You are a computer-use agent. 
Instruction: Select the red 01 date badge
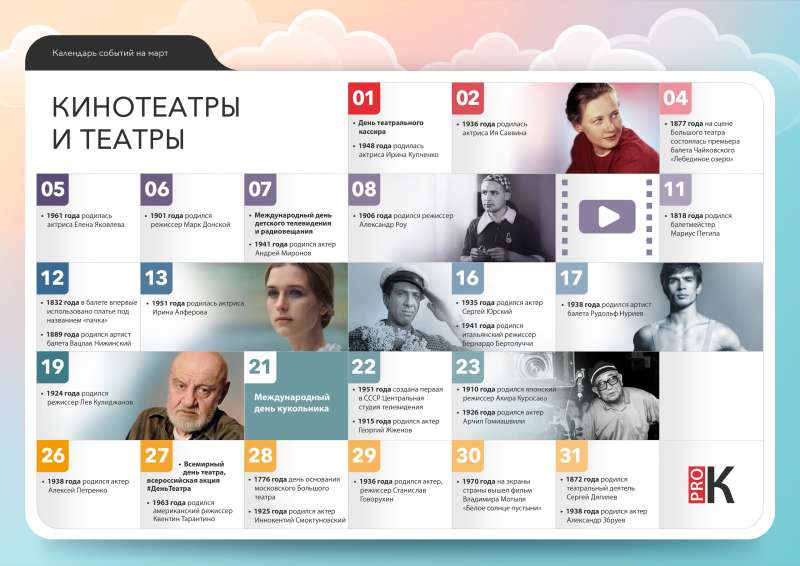click(x=363, y=98)
